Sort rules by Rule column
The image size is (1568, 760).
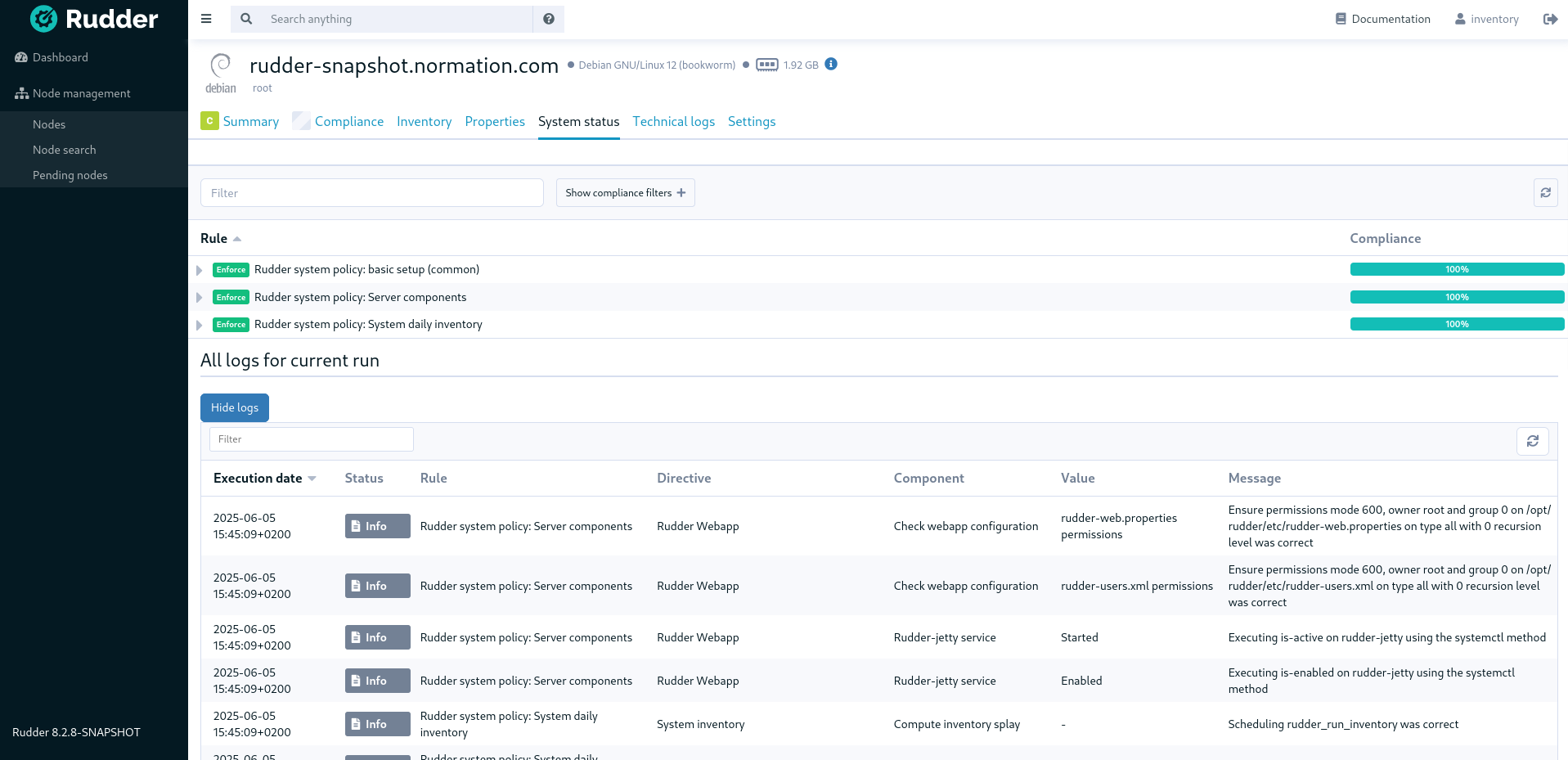(221, 238)
